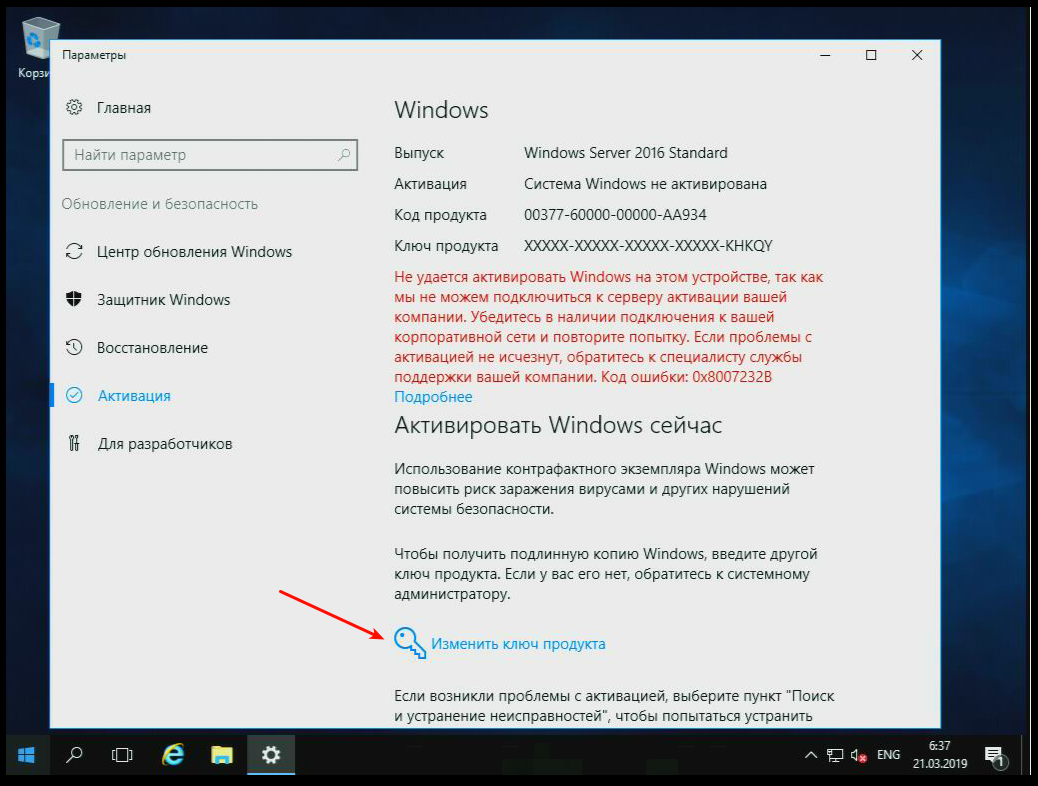Click the magnifier icon in search box
The image size is (1038, 786).
[x=343, y=155]
